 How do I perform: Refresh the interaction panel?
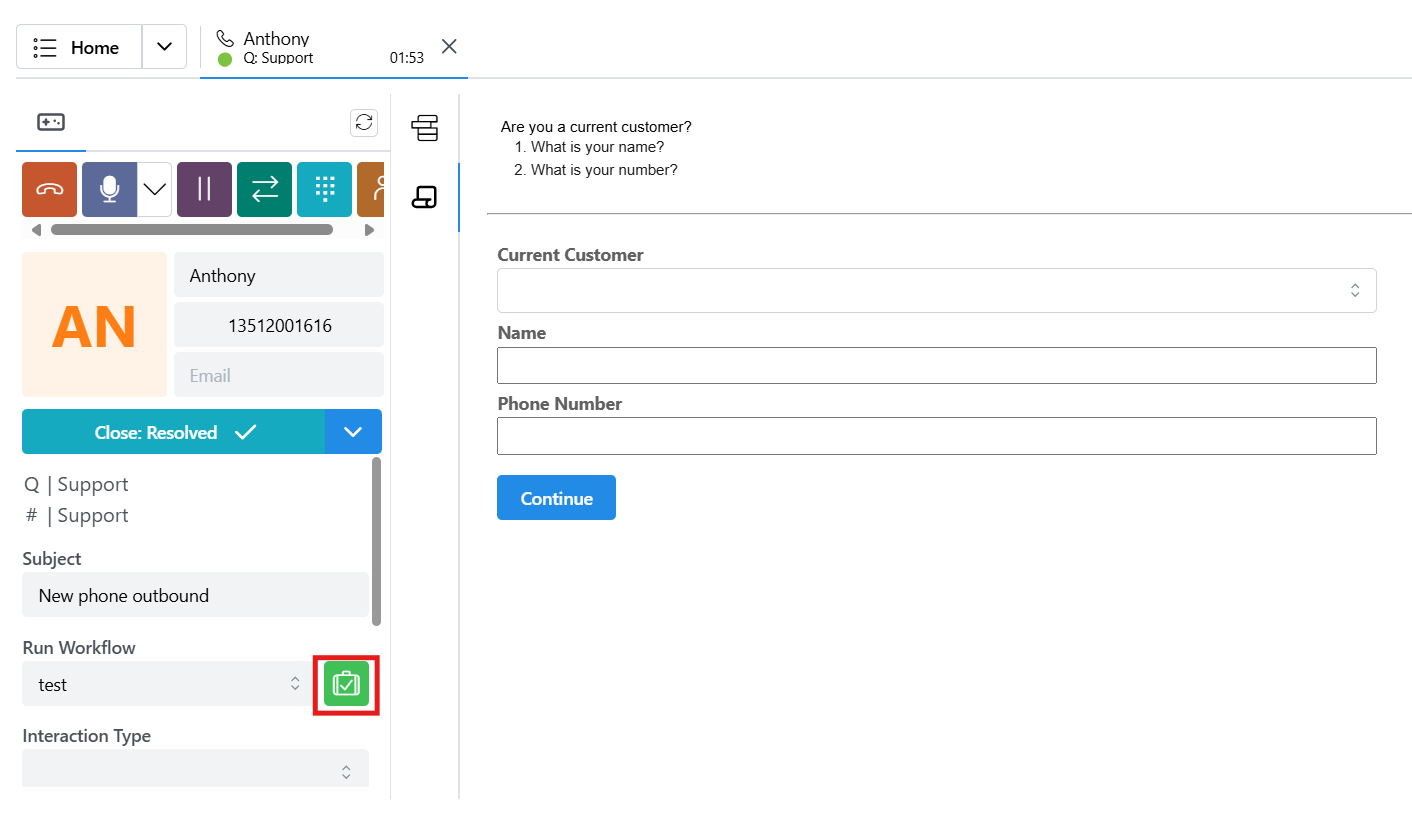pyautogui.click(x=364, y=122)
